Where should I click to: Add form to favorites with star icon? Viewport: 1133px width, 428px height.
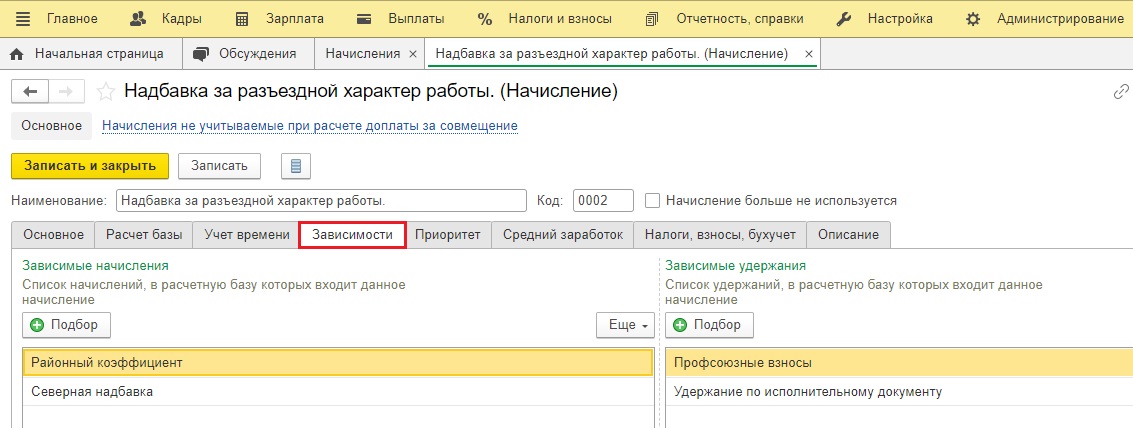coord(106,91)
